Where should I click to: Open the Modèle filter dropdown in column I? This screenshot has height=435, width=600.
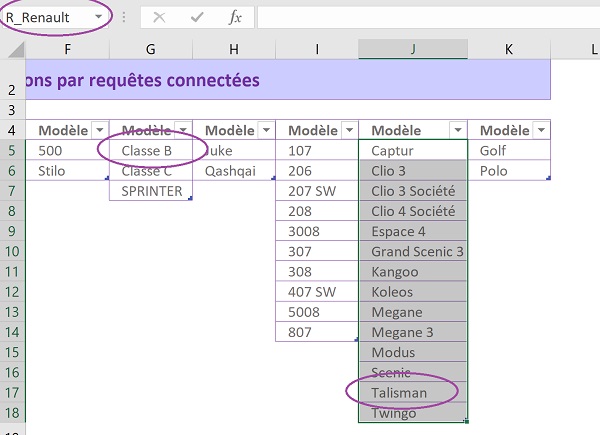pos(349,130)
